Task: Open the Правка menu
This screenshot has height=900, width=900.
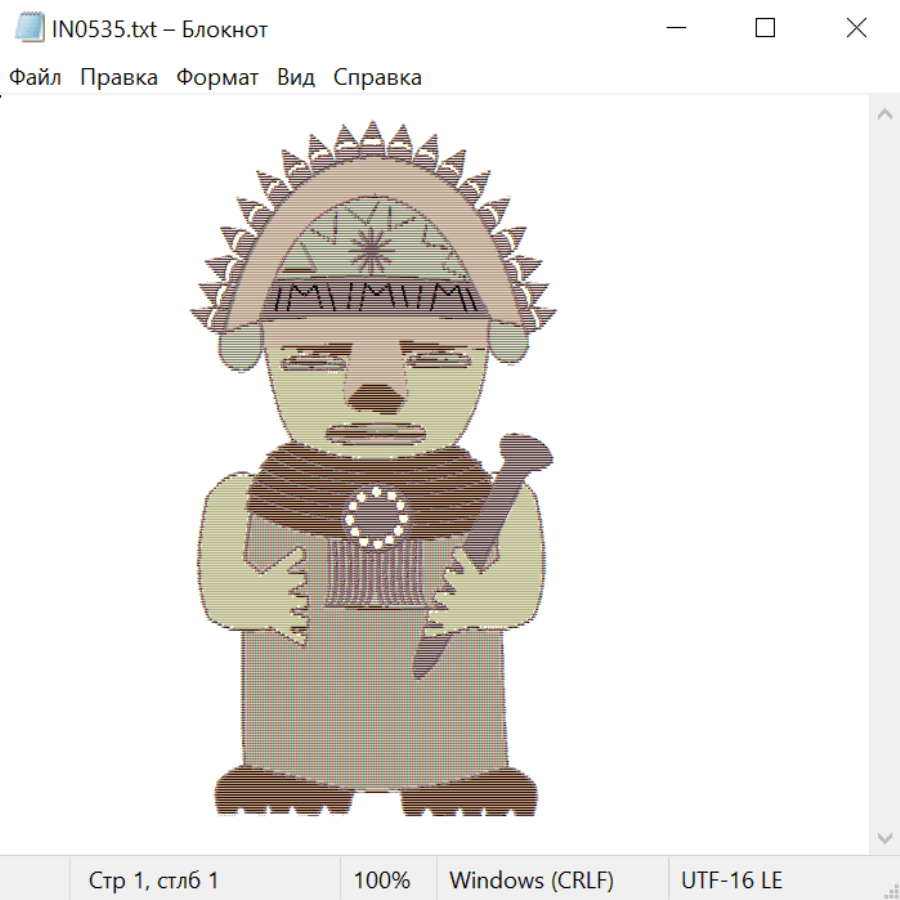Action: [118, 78]
